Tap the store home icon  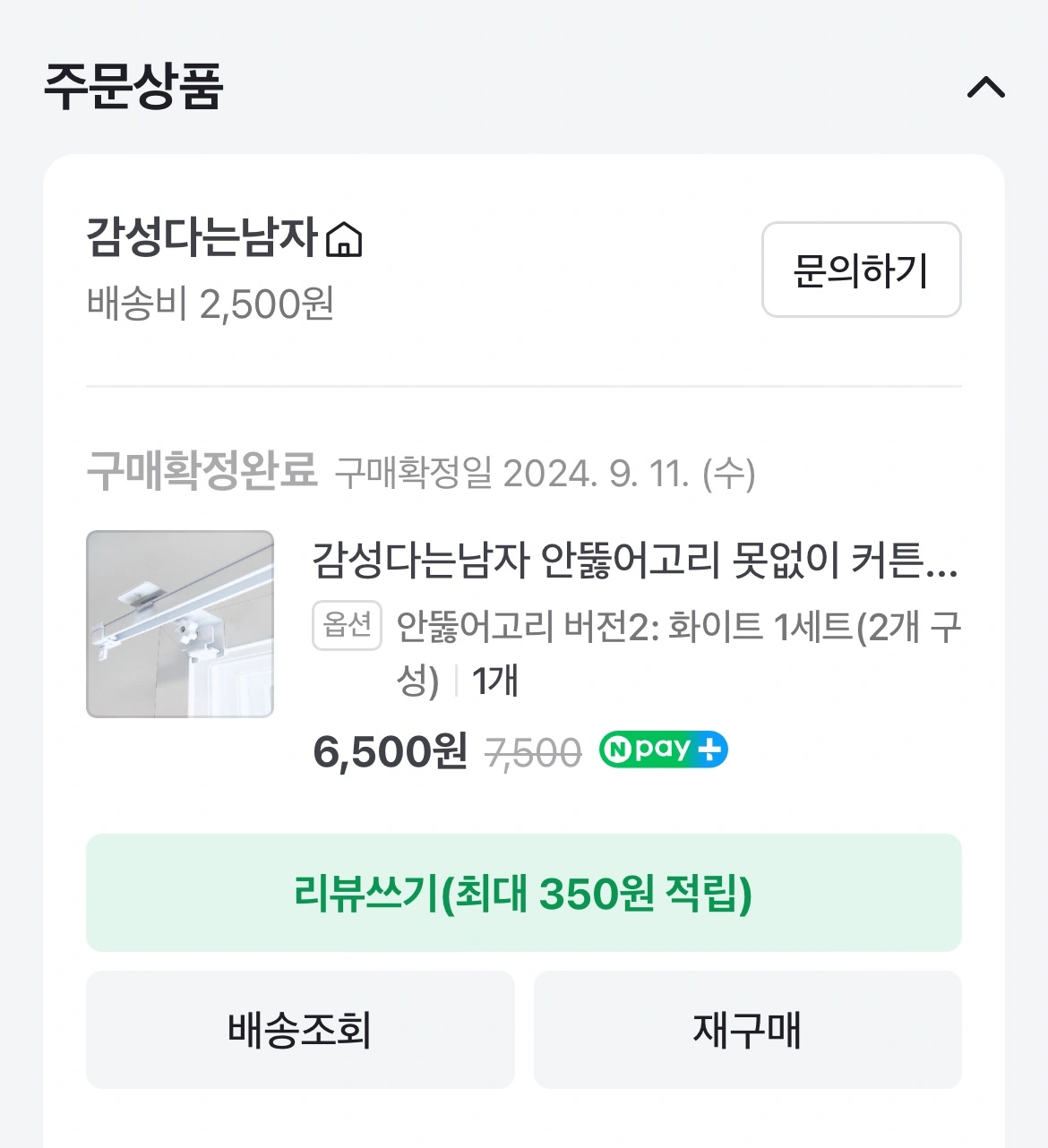tap(344, 240)
